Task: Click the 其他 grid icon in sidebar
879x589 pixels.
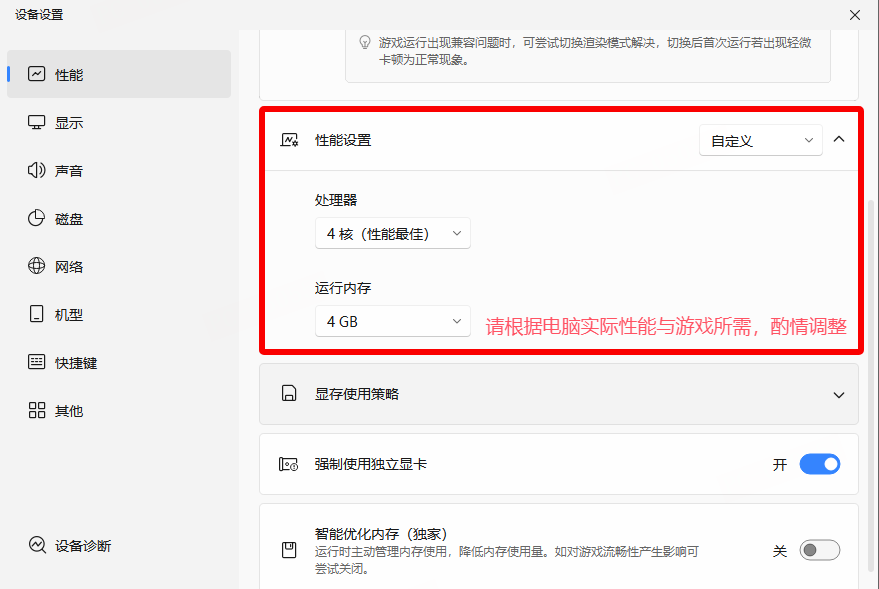Action: pyautogui.click(x=37, y=411)
